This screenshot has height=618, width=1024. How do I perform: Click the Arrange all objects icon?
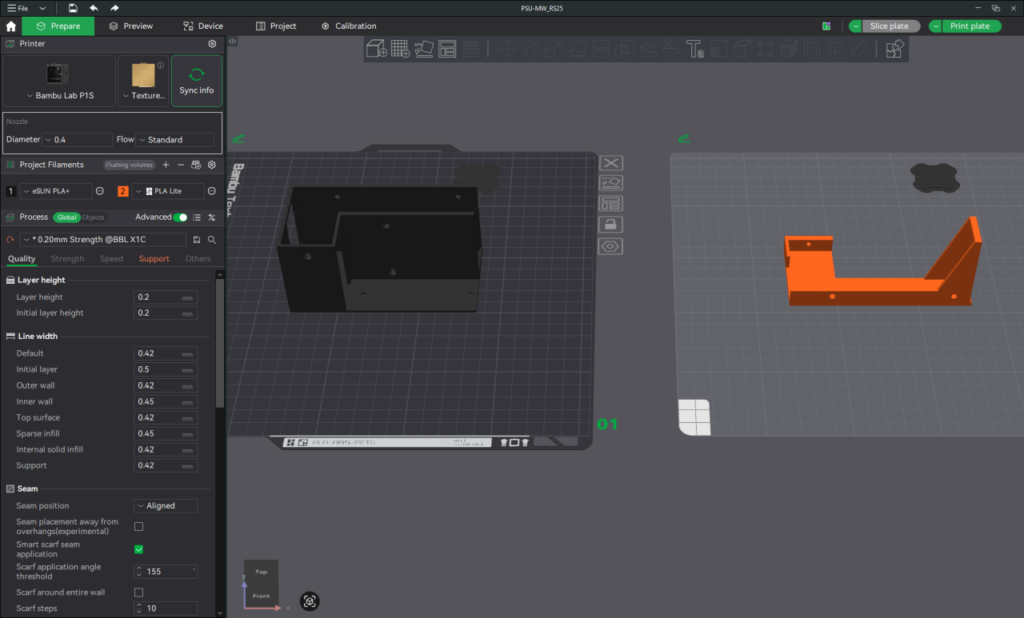click(447, 48)
